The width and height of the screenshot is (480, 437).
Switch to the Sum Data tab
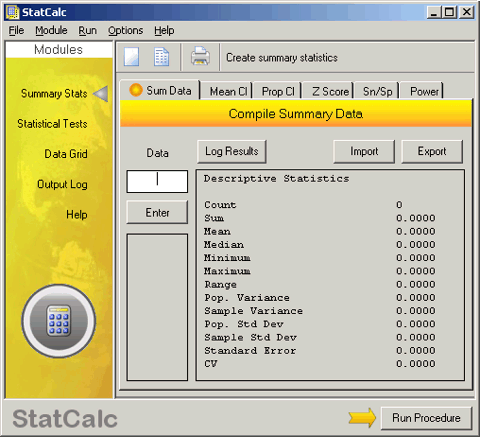(160, 90)
